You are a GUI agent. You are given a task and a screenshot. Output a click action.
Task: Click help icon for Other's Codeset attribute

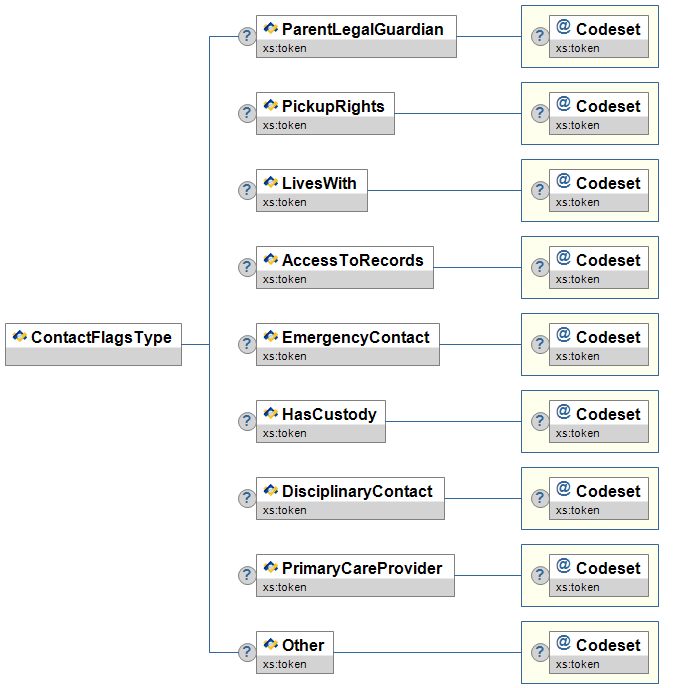tap(540, 652)
